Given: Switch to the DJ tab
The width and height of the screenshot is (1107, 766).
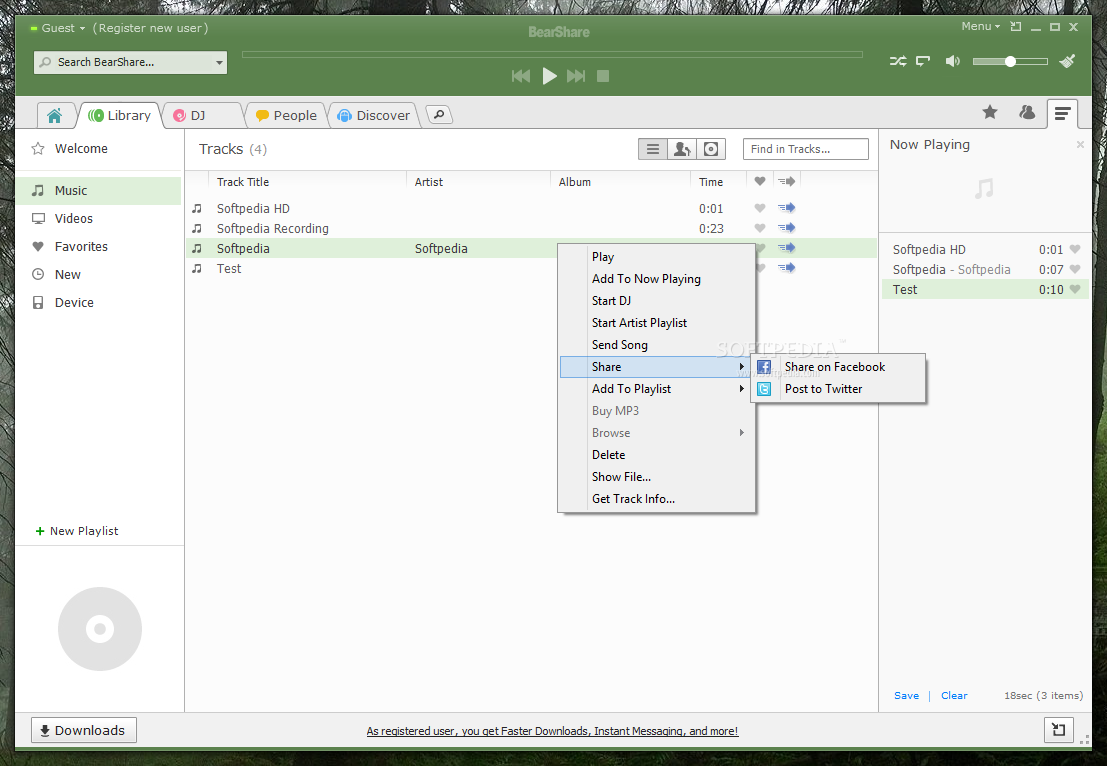Looking at the screenshot, I should pos(202,115).
